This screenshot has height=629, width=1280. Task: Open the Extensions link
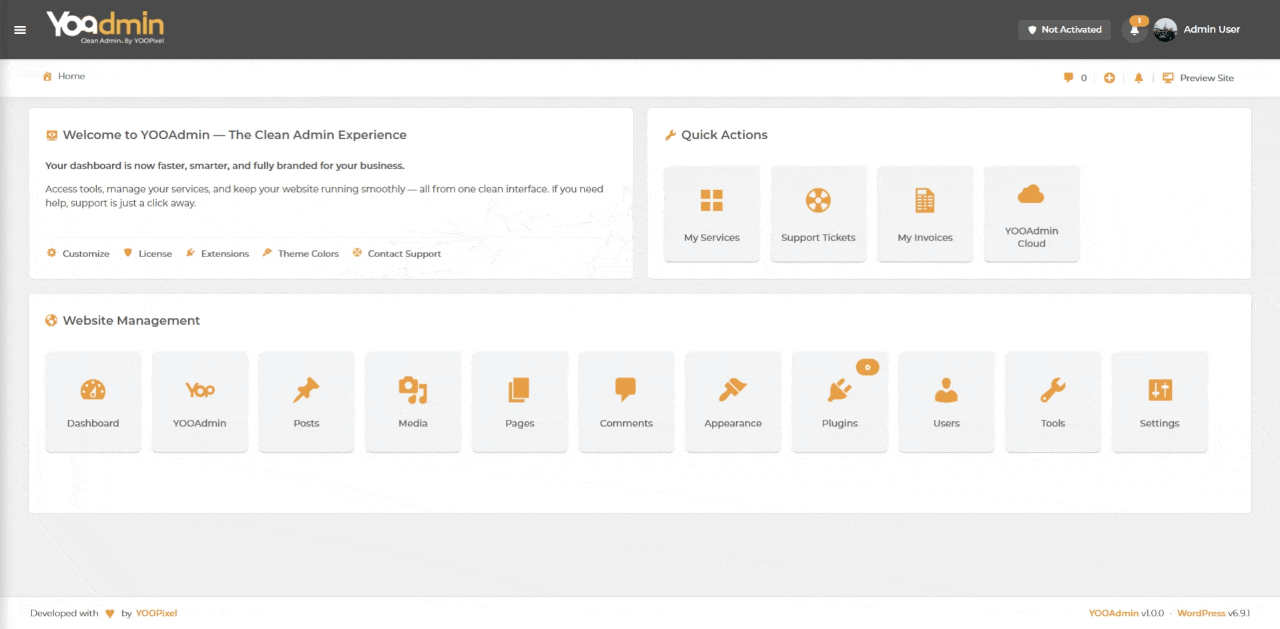tap(217, 253)
